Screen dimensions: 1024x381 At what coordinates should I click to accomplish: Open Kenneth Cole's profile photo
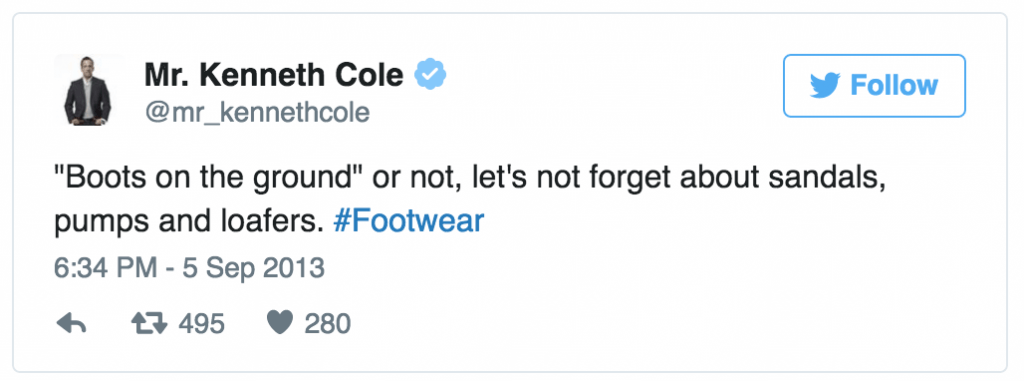[88, 90]
